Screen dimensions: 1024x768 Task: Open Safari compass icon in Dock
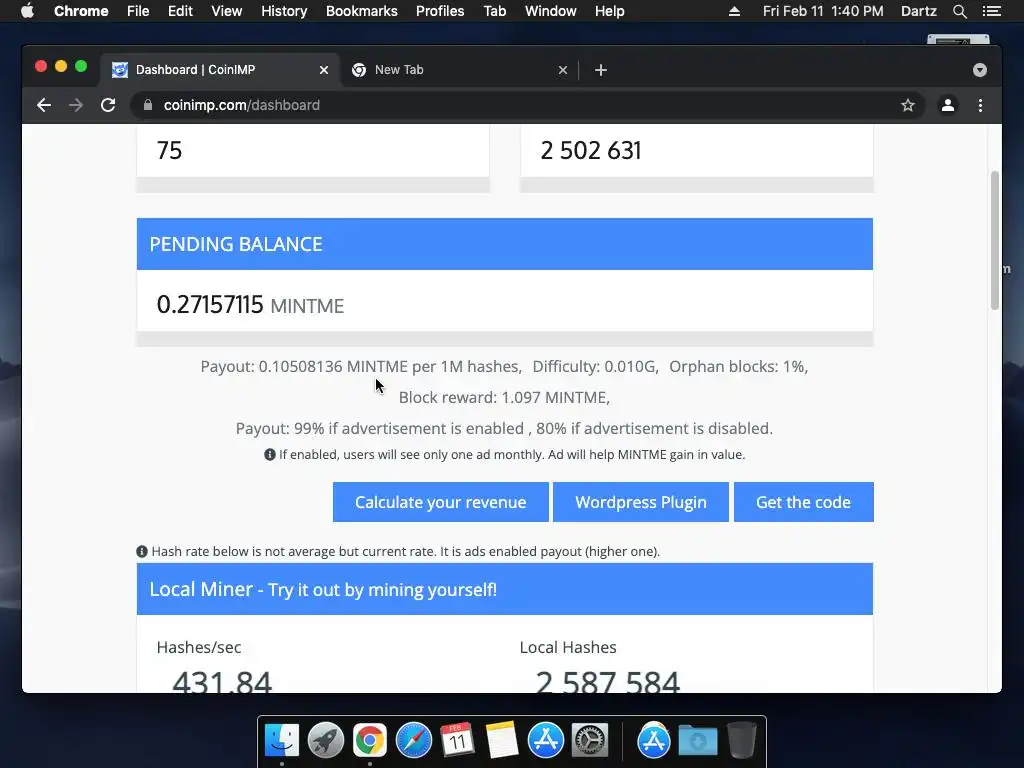point(413,741)
